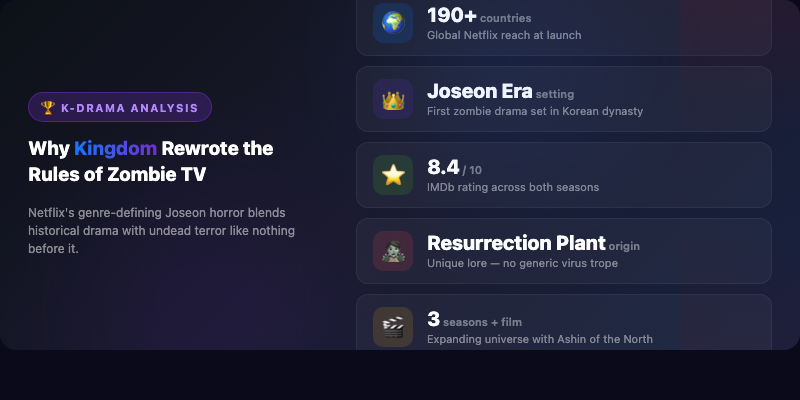The height and width of the screenshot is (400, 800).
Task: Select the Joseon Era heading
Action: tap(479, 91)
